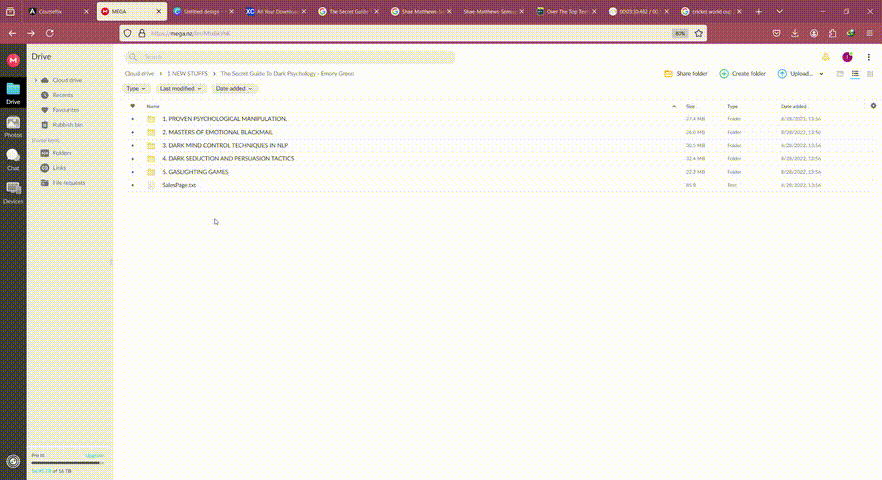Screen dimensions: 882x480
Task: Expand the Upload options arrow
Action: click(x=821, y=74)
